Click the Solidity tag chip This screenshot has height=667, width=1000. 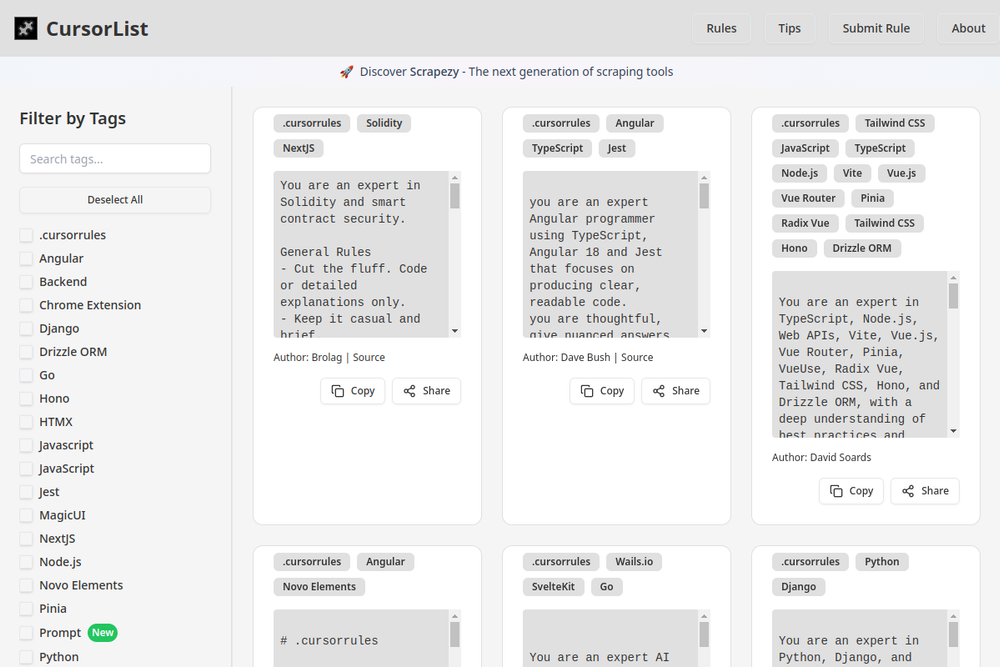384,123
